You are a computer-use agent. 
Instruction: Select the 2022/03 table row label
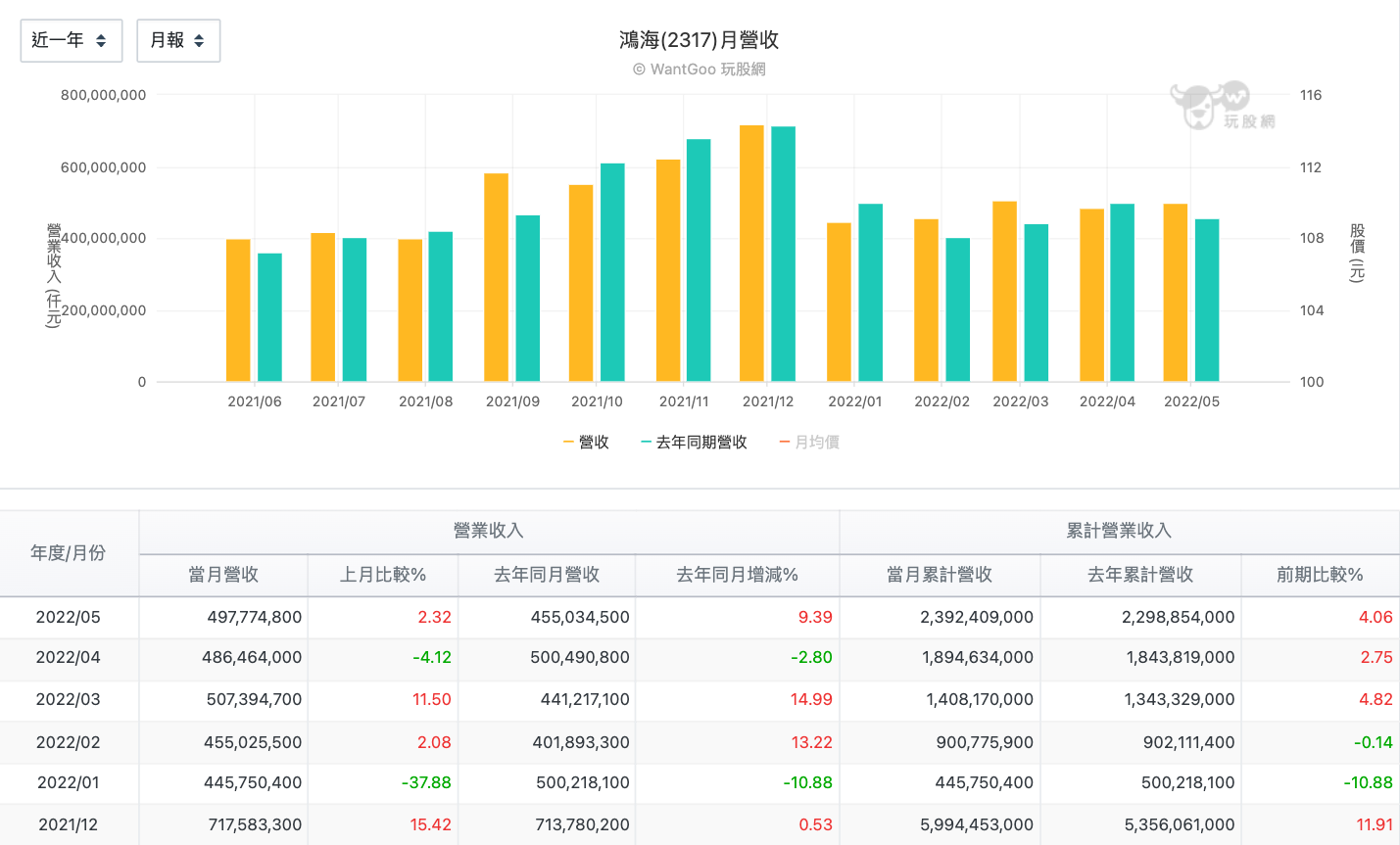69,700
